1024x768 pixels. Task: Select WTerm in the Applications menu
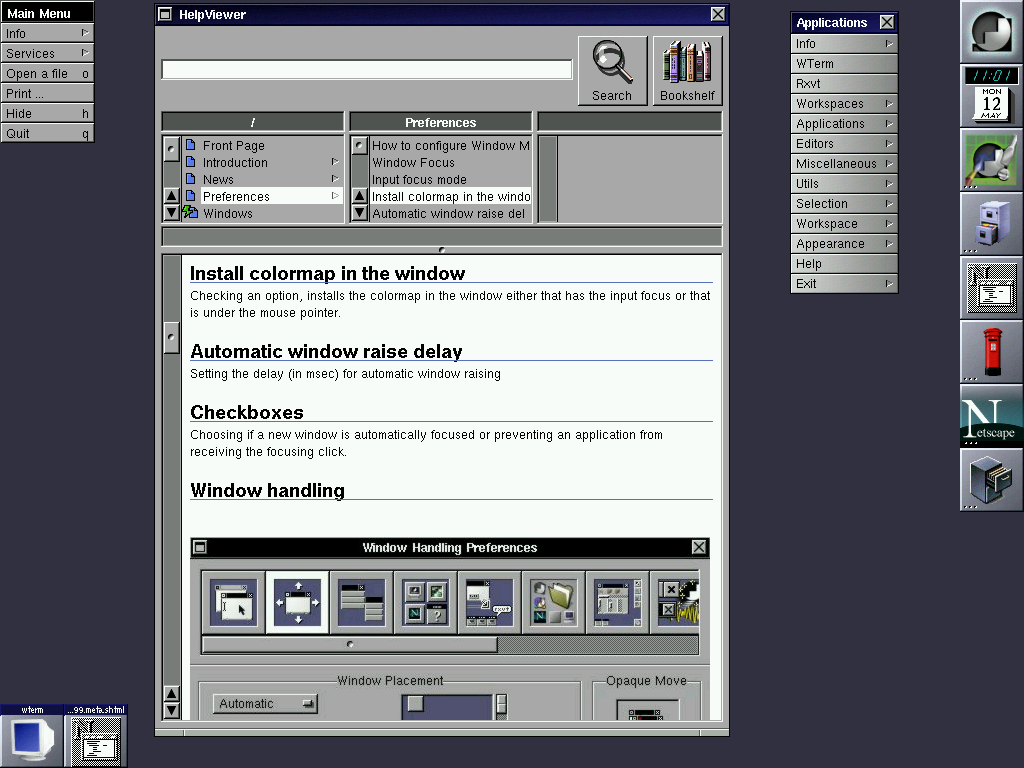[843, 64]
